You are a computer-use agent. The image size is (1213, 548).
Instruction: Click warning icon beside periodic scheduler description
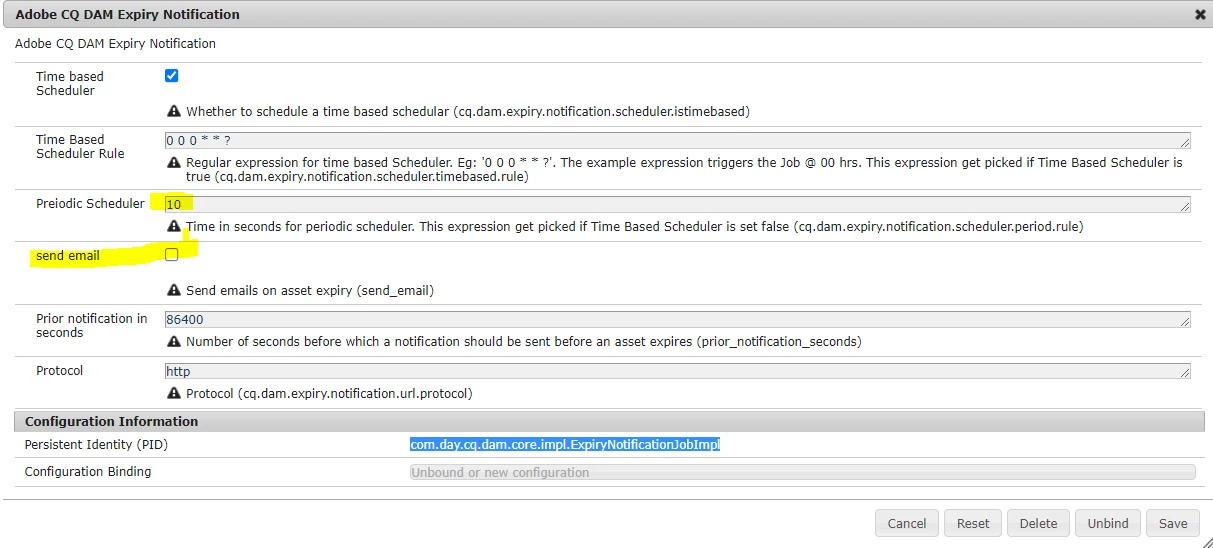[174, 227]
